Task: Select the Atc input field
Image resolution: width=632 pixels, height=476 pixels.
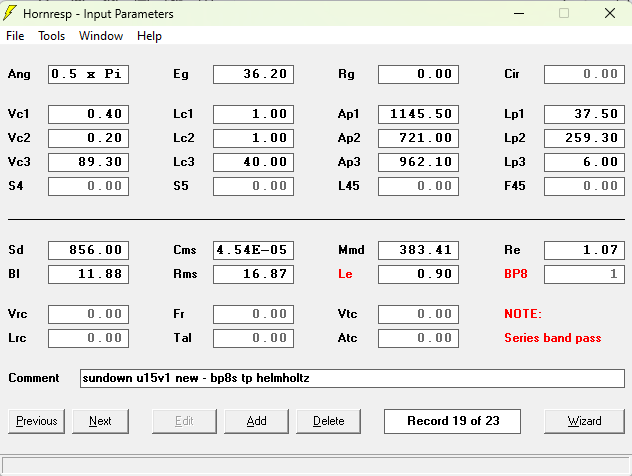Action: pyautogui.click(x=418, y=339)
